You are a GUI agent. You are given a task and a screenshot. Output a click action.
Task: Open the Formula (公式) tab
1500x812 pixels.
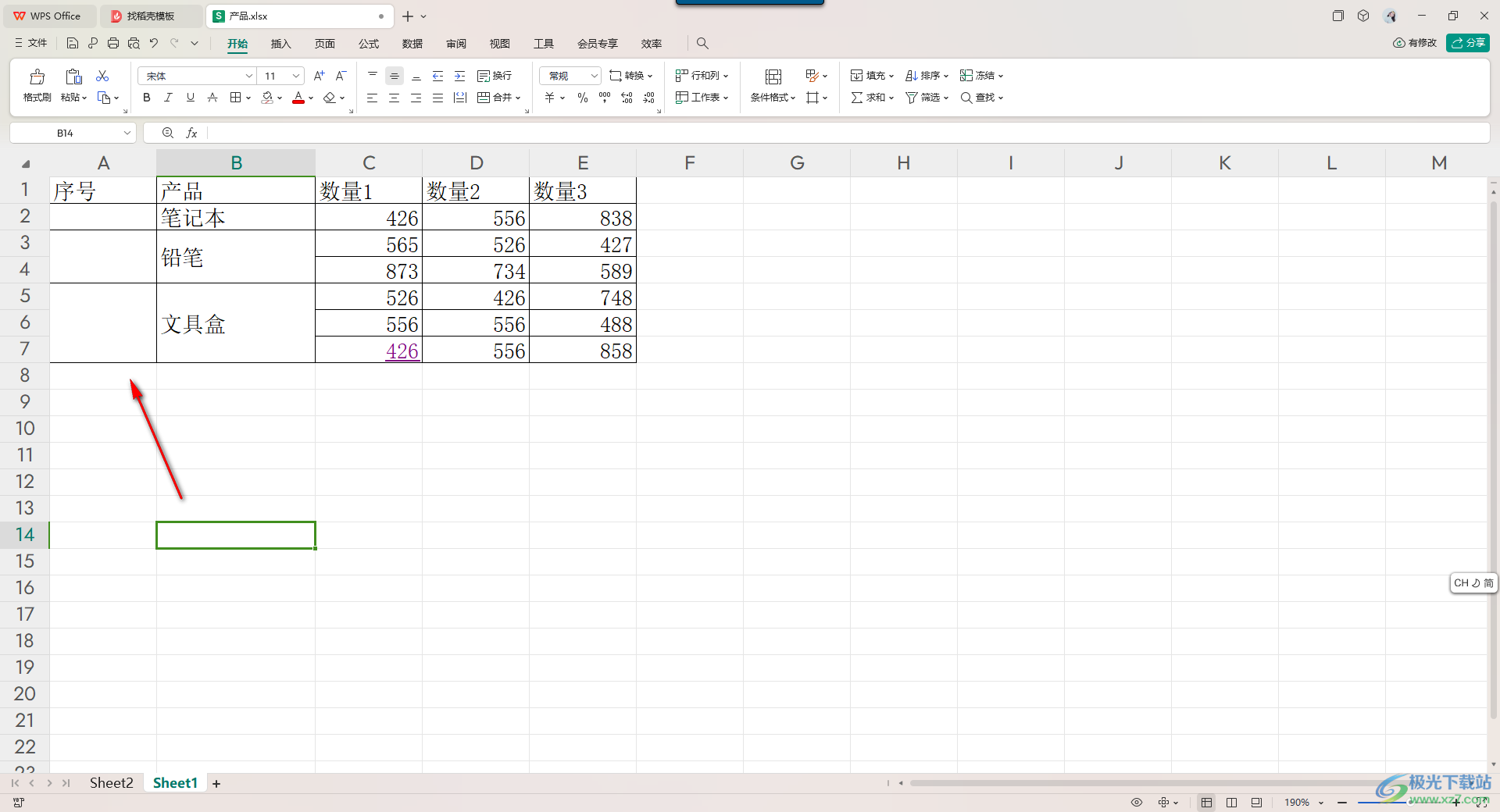pyautogui.click(x=368, y=44)
